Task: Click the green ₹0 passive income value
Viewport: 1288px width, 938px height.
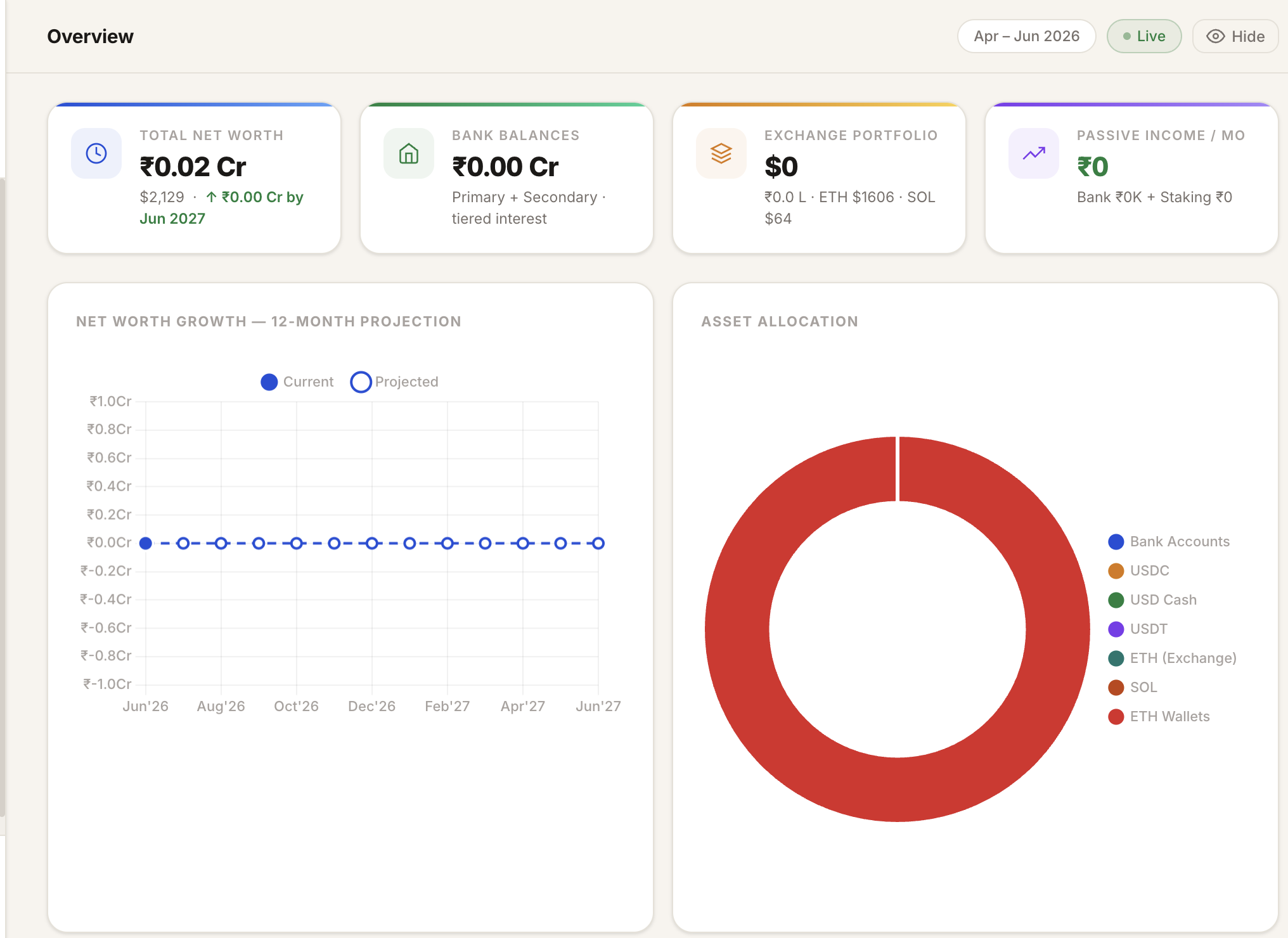Action: click(x=1093, y=167)
